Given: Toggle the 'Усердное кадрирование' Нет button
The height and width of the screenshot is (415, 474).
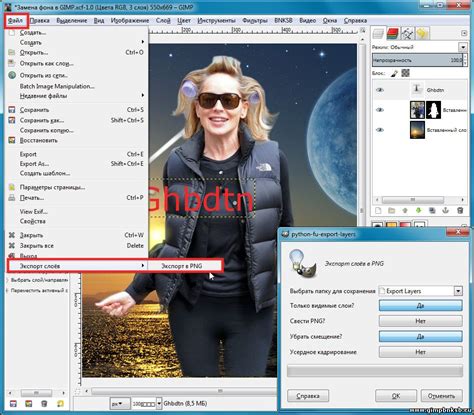Looking at the screenshot, I should pyautogui.click(x=421, y=352).
